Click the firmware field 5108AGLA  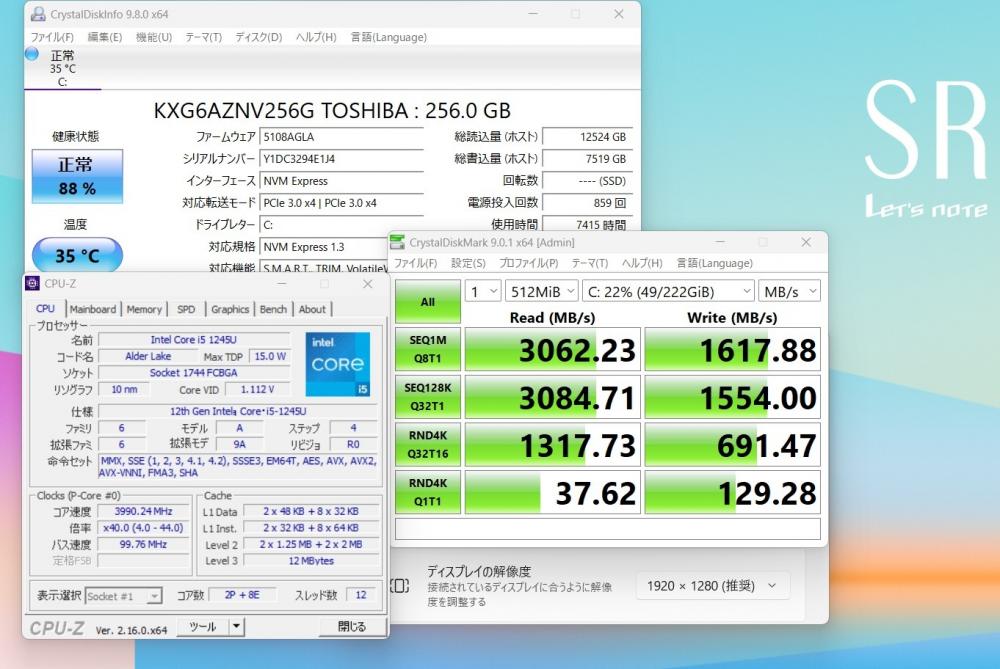click(342, 136)
